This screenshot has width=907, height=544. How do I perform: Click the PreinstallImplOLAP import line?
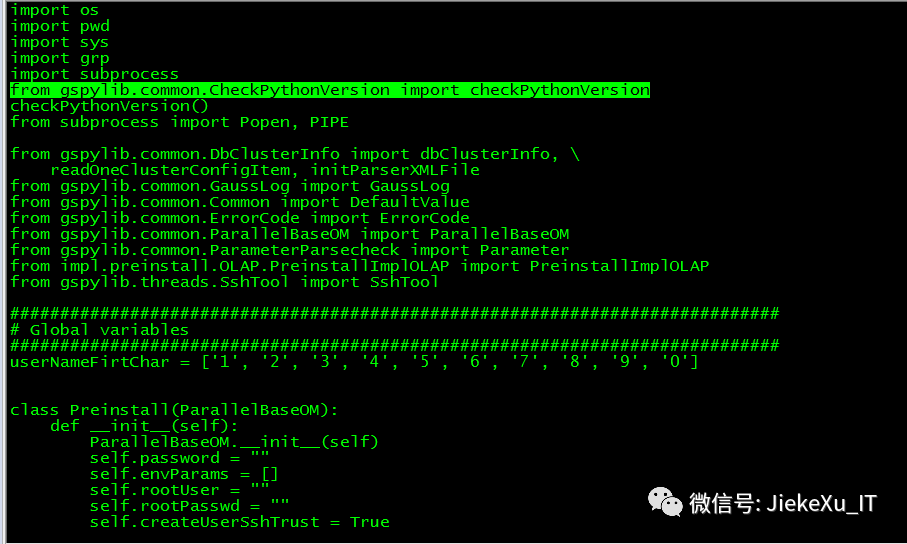pyautogui.click(x=359, y=266)
